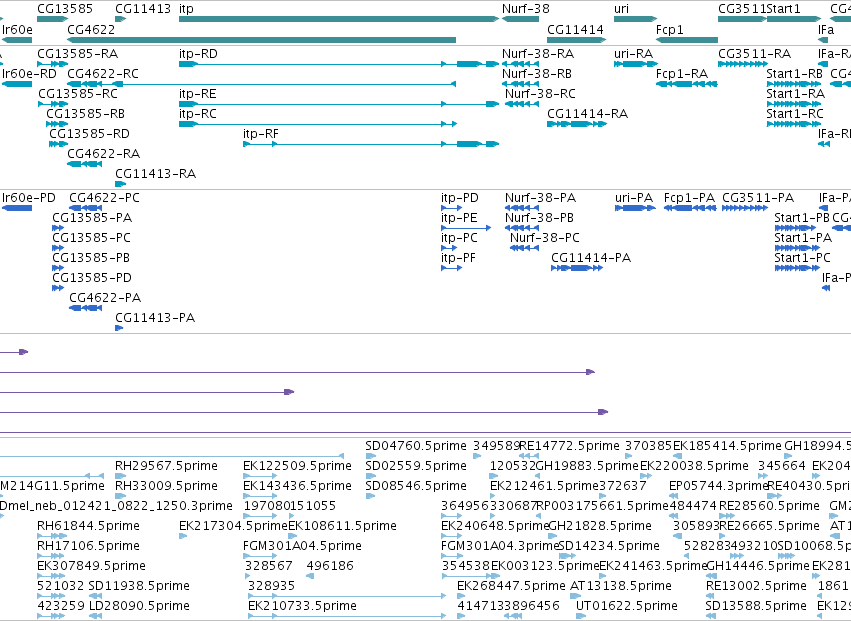The image size is (851, 621).
Task: Select the Start1-PA protein feature
Action: pos(797,248)
